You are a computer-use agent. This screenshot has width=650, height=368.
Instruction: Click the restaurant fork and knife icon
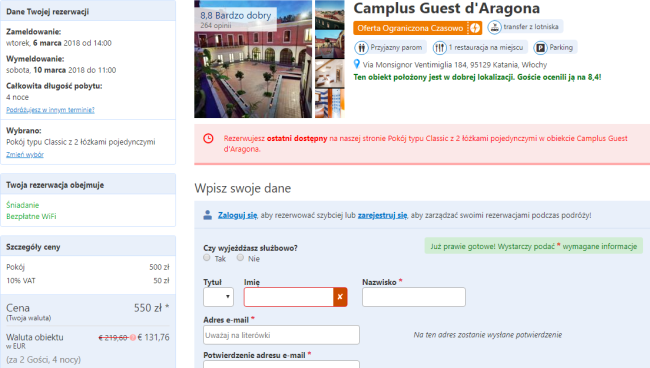440,48
